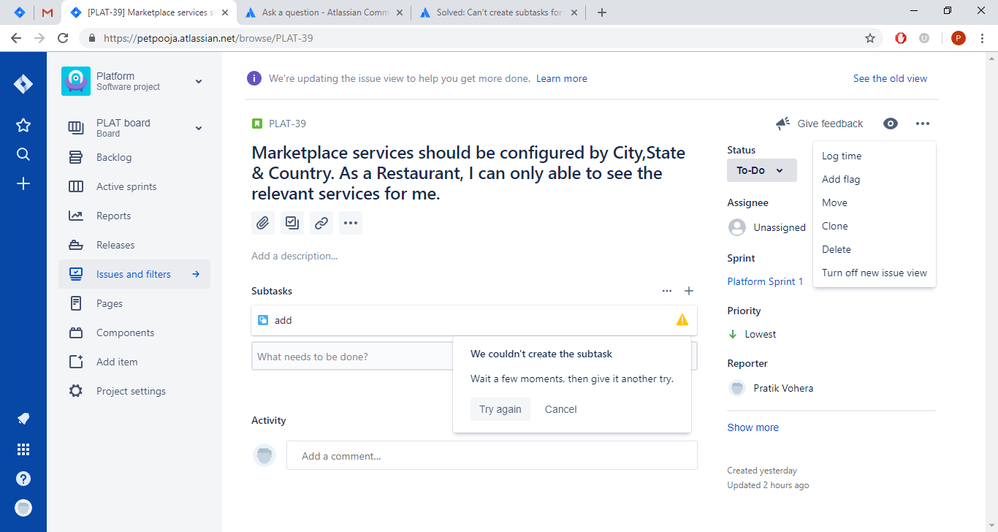Viewport: 998px width, 532px height.
Task: Open starred items from the blue sidebar
Action: tap(23, 125)
